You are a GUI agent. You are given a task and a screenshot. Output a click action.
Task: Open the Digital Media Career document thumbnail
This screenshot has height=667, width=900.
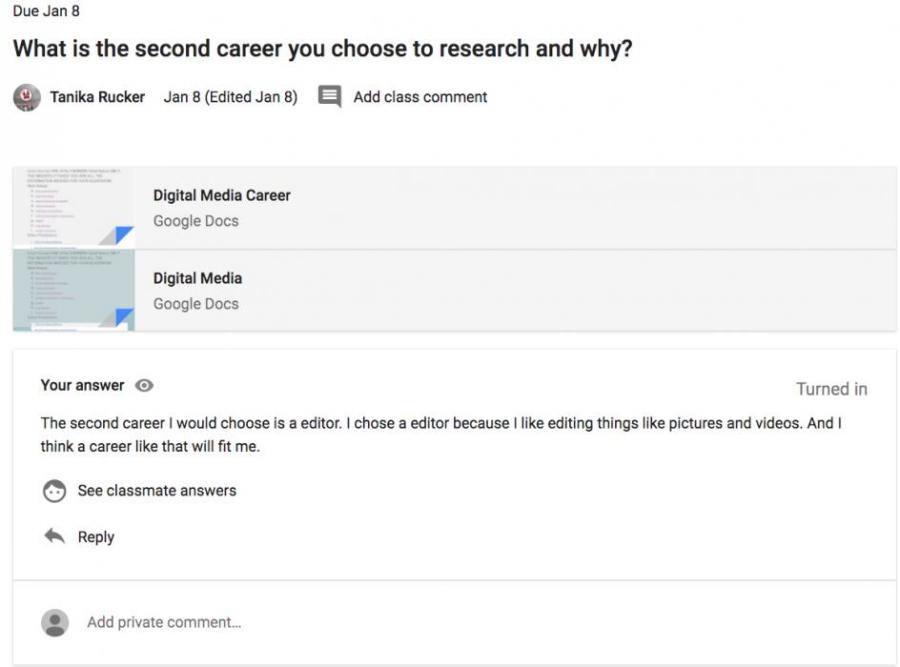pos(73,208)
